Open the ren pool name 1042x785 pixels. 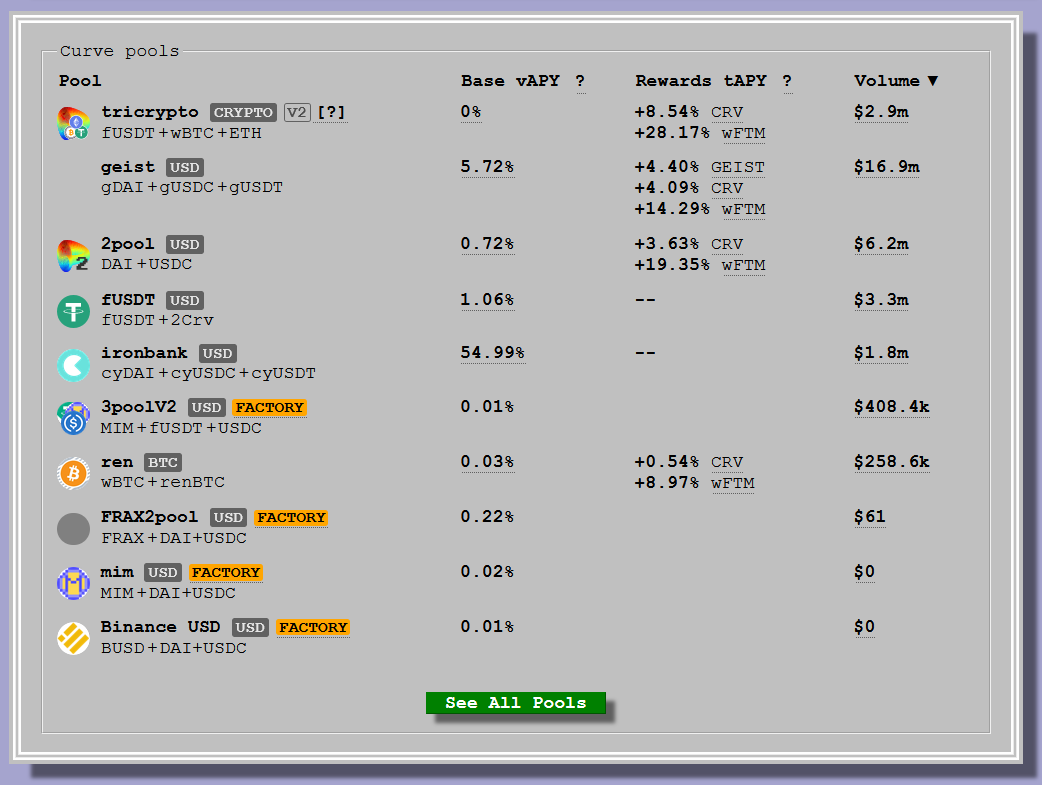[x=117, y=462]
